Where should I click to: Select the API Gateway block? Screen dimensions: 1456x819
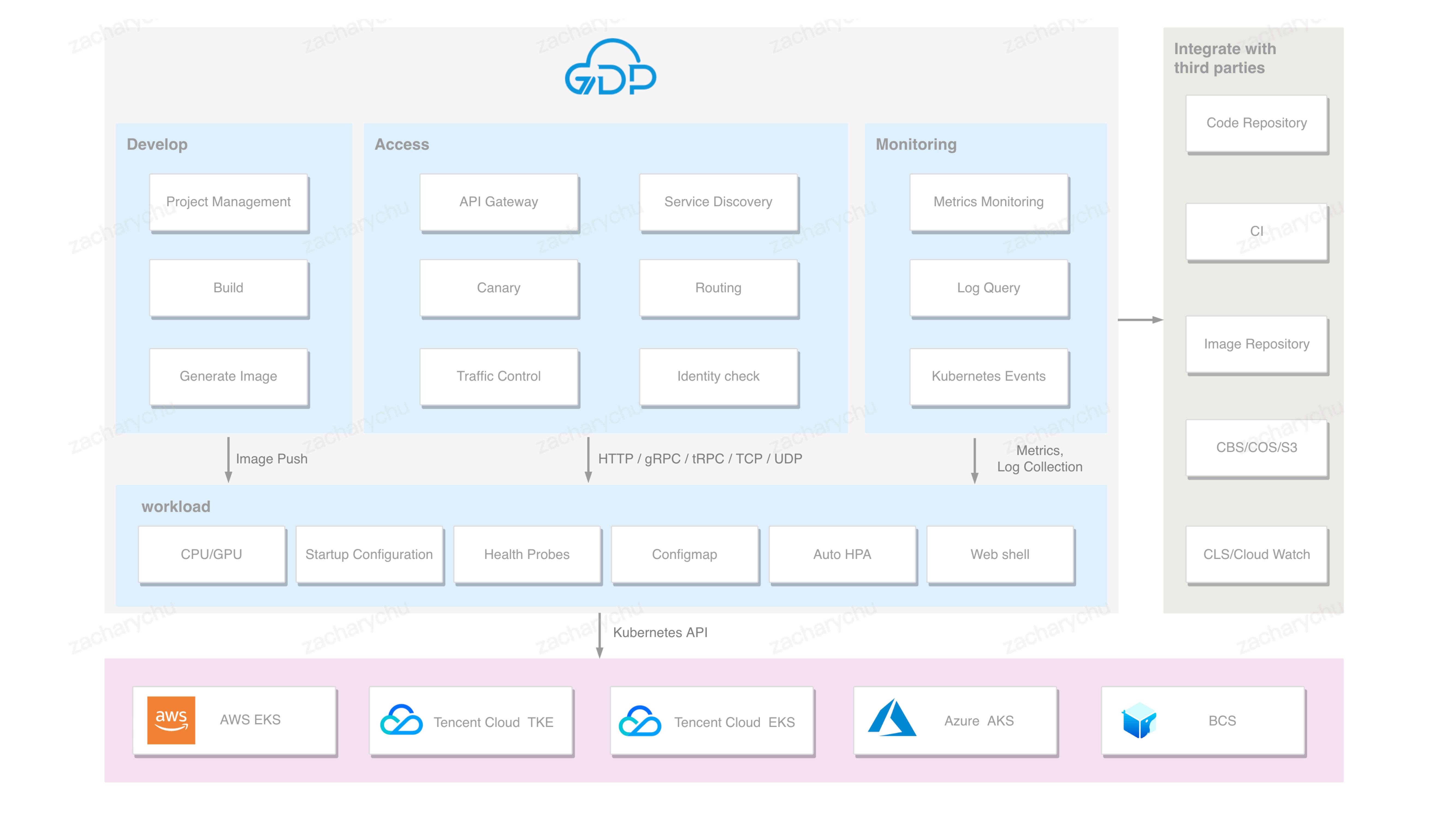click(499, 202)
